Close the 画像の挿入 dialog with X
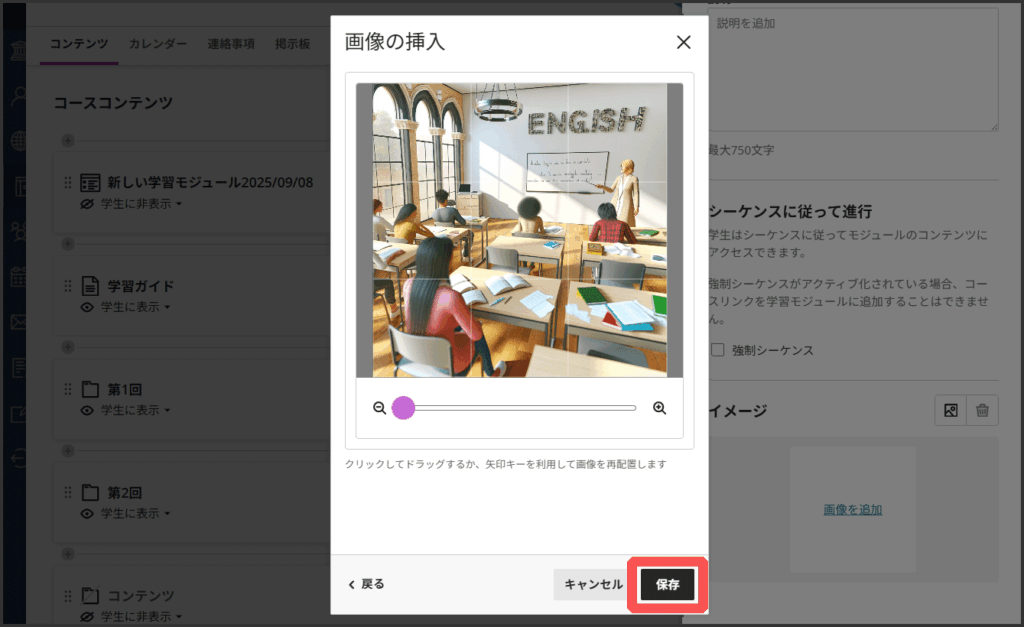Image resolution: width=1024 pixels, height=627 pixels. [x=684, y=42]
